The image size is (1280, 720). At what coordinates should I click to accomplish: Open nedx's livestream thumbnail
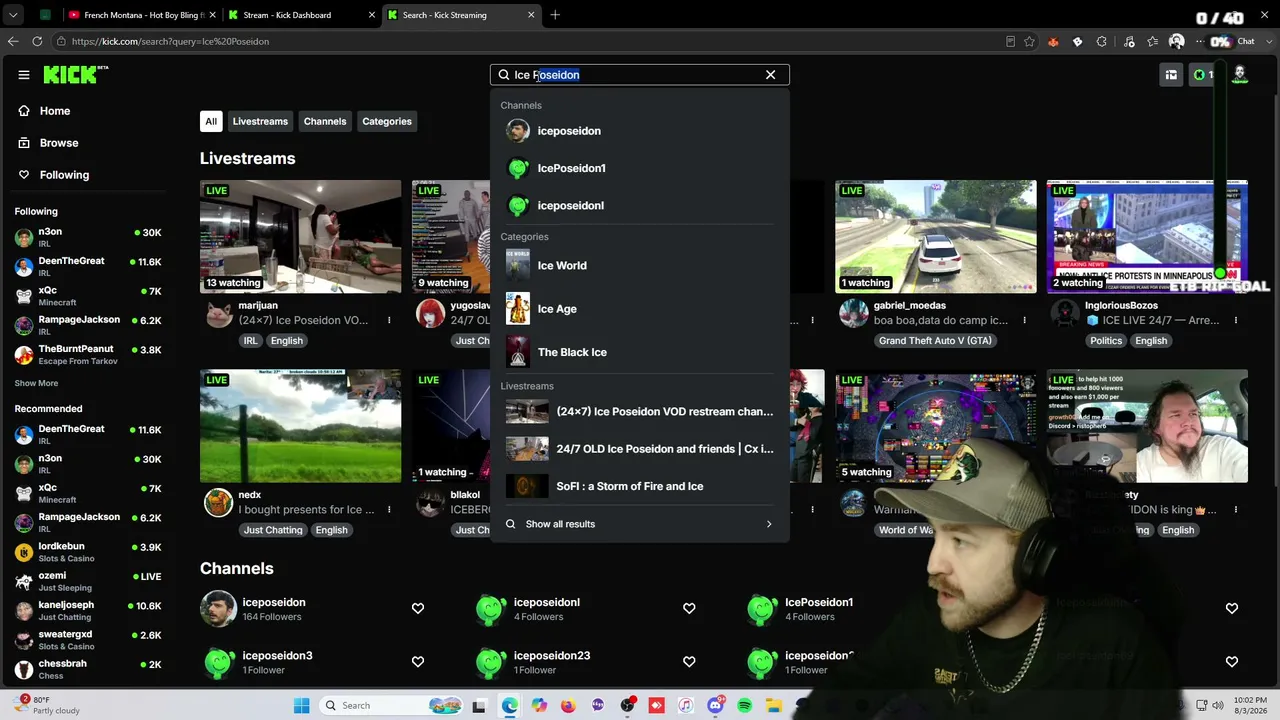[x=300, y=426]
